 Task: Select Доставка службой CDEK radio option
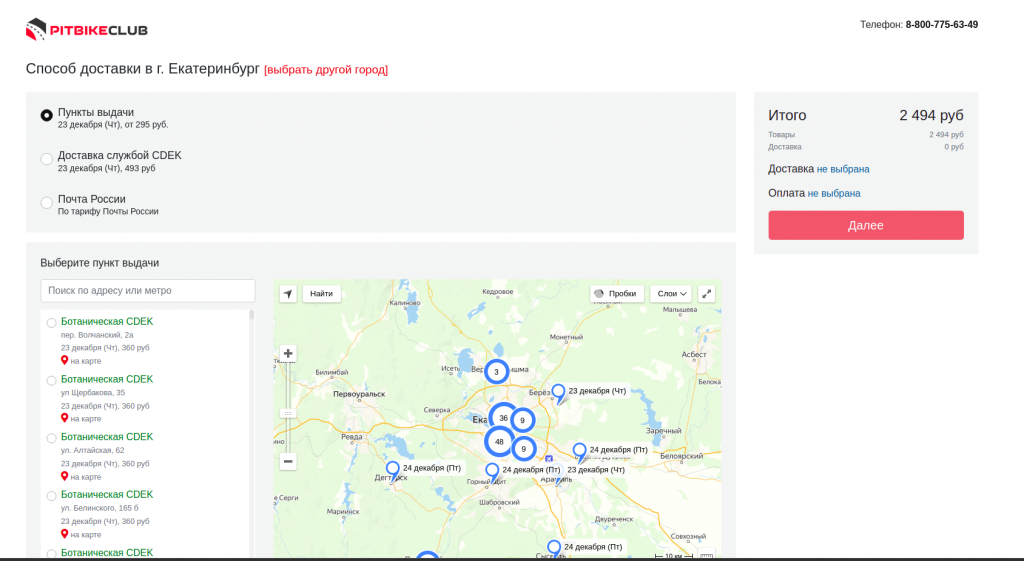point(47,158)
